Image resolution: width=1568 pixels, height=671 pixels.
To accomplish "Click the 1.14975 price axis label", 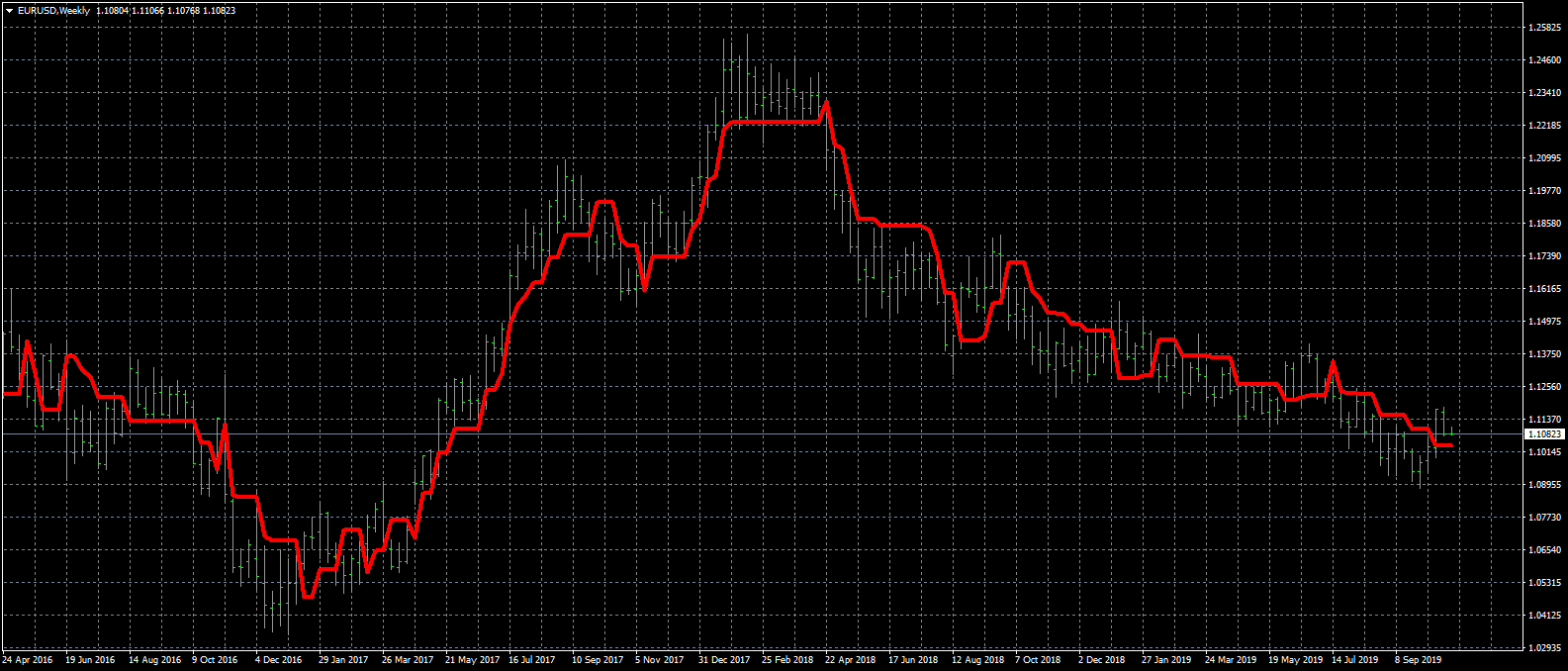I will coord(1544,322).
